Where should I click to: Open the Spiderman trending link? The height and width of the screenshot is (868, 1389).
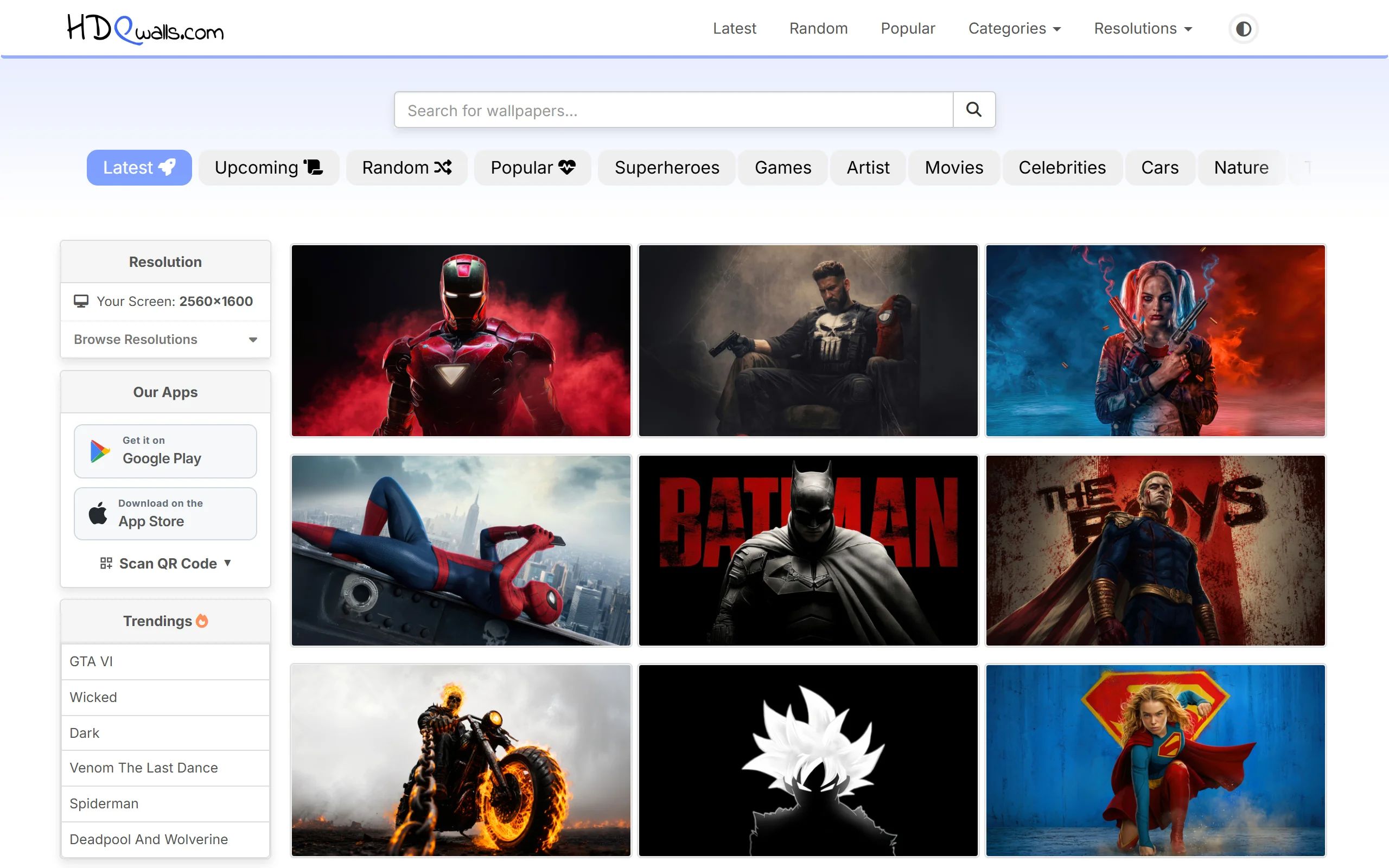pos(165,803)
